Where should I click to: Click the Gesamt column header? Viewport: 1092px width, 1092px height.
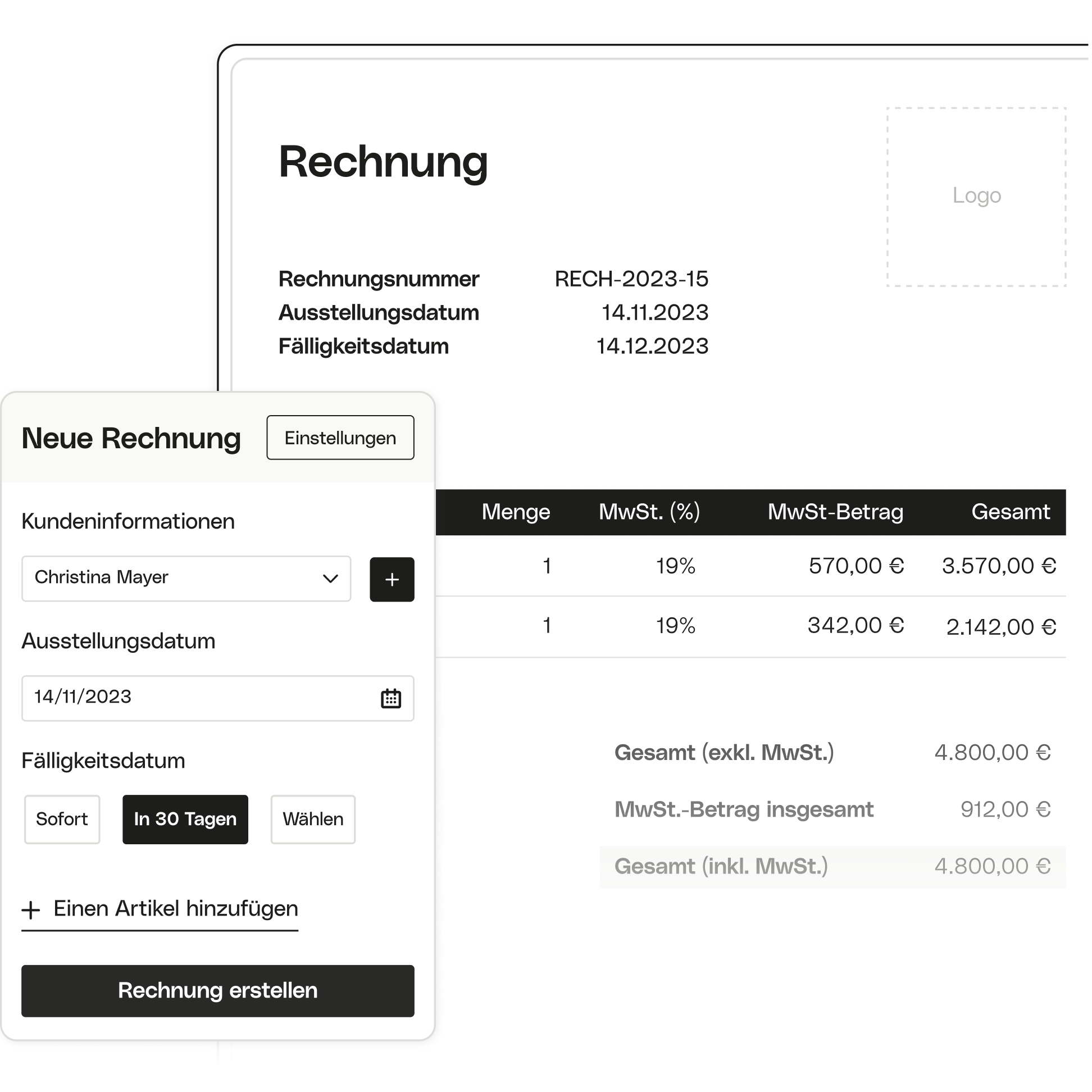1011,512
